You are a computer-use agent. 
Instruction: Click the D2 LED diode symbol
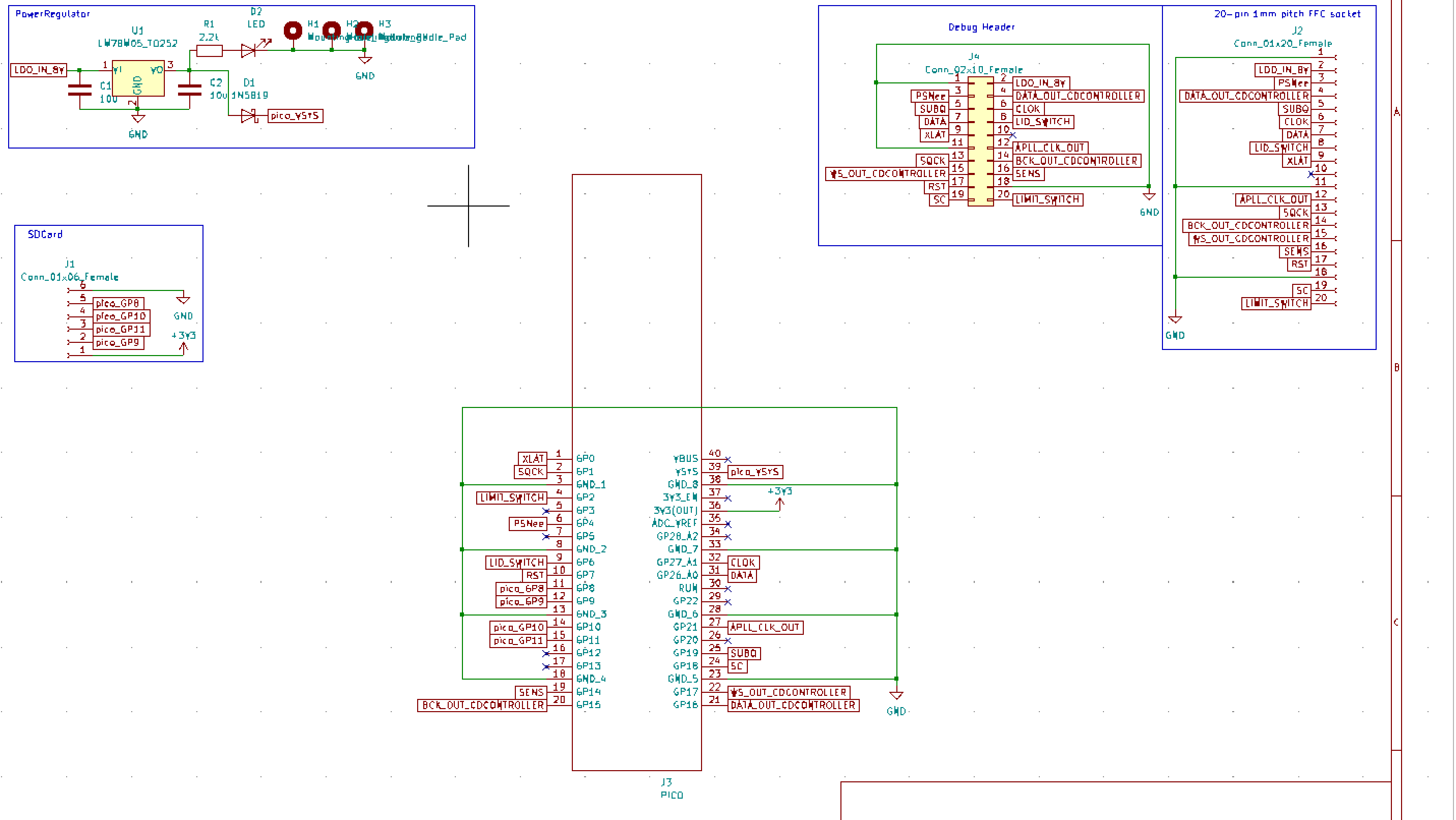pyautogui.click(x=249, y=50)
